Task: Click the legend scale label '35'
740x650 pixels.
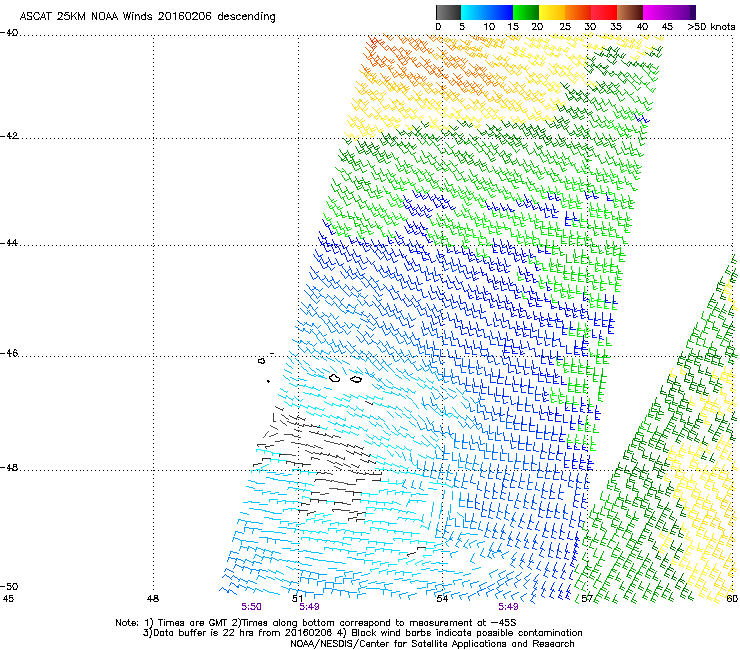Action: coord(616,27)
